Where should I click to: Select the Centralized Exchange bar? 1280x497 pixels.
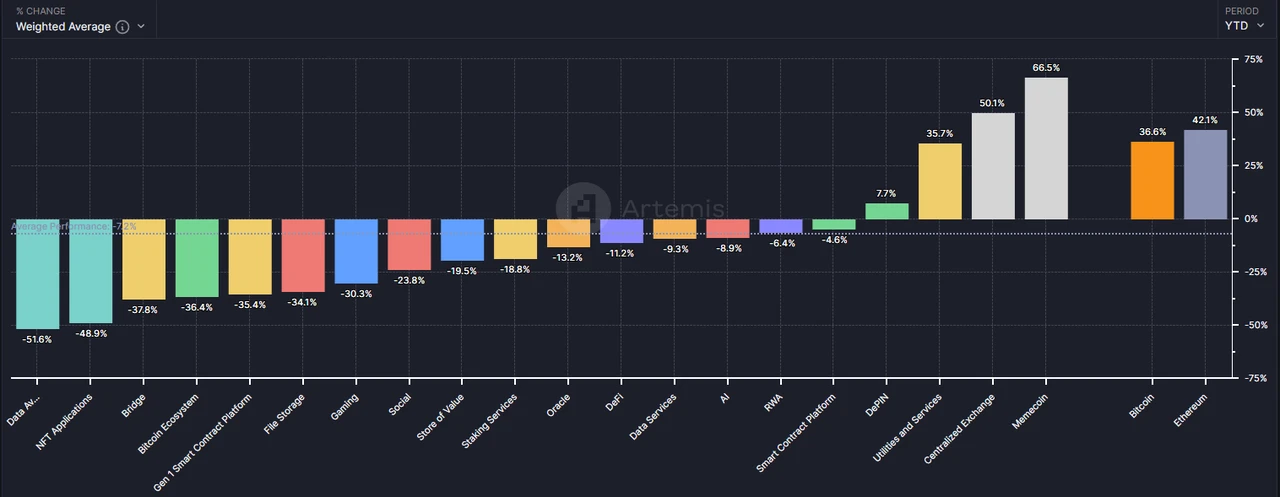click(993, 166)
